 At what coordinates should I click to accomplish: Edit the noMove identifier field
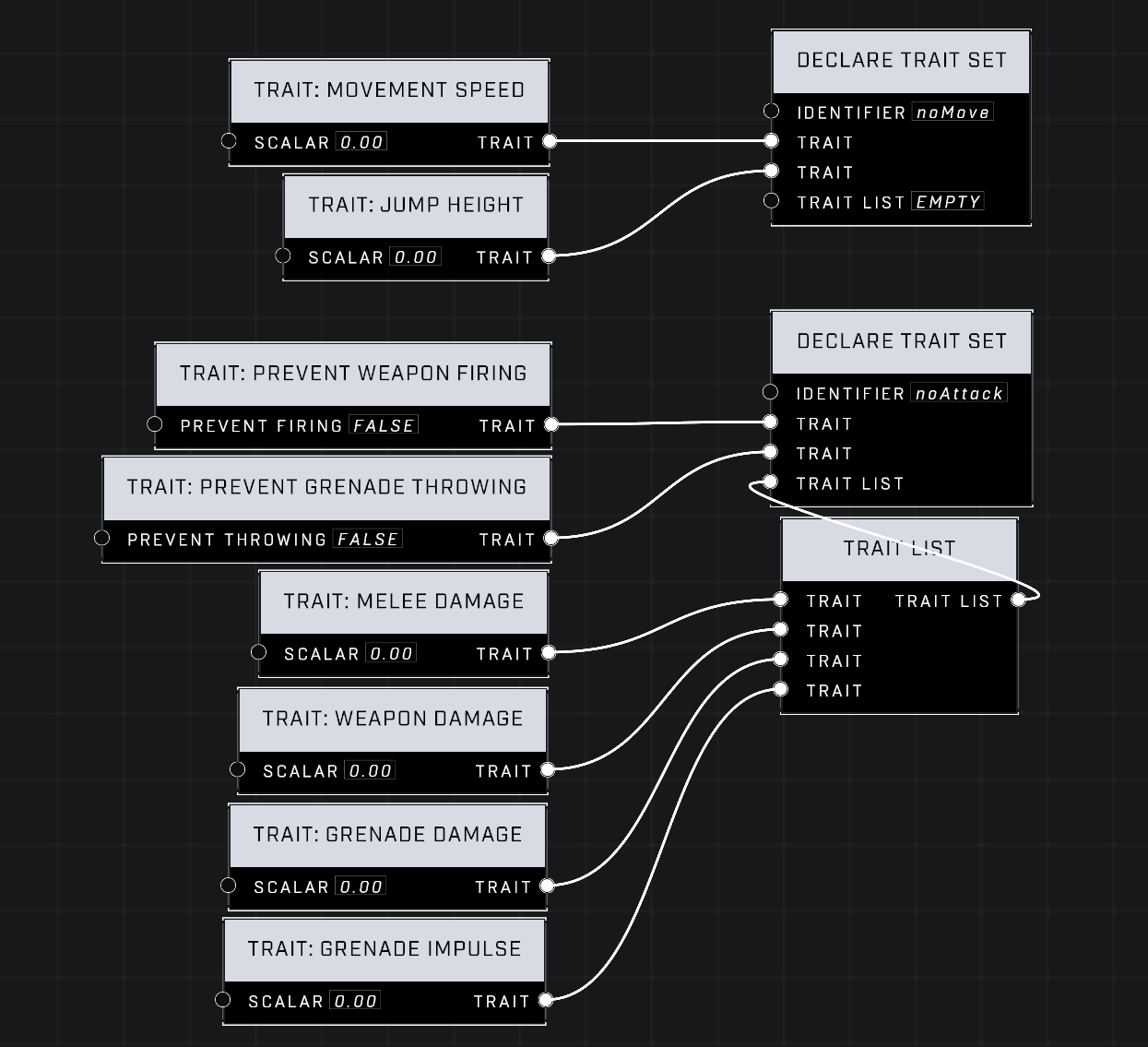953,113
